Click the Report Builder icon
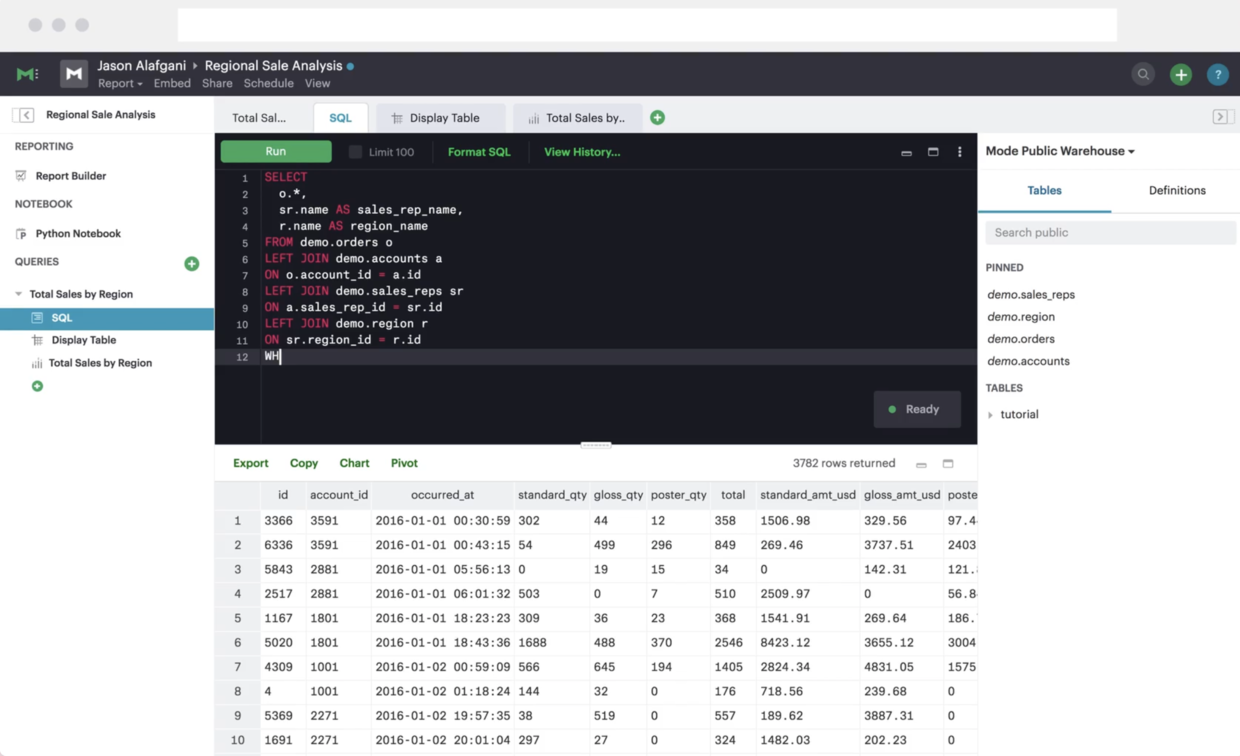Image resolution: width=1240 pixels, height=756 pixels. click(21, 176)
